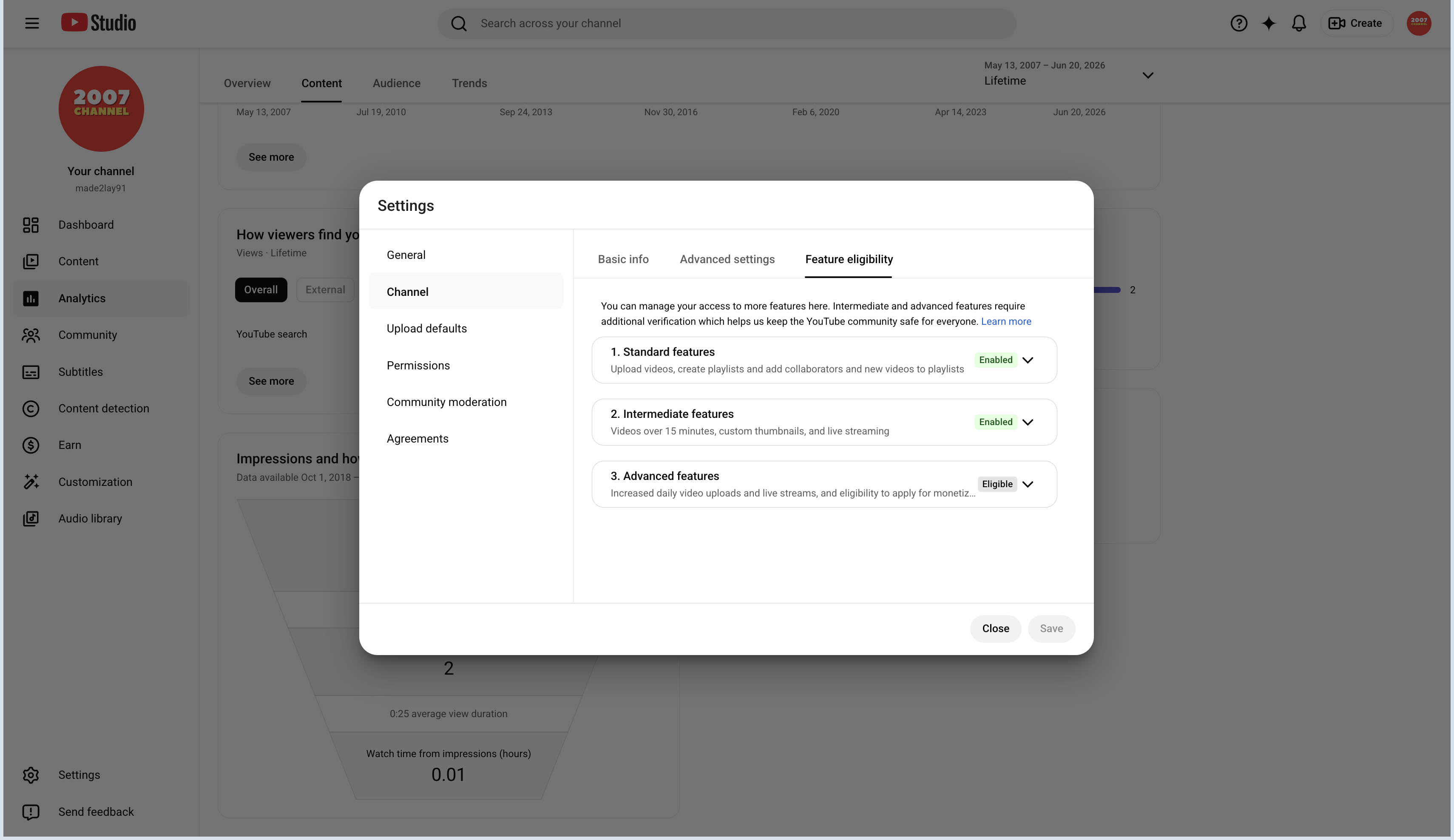Click the Dashboard sidebar icon
The height and width of the screenshot is (840, 1454).
coord(31,225)
